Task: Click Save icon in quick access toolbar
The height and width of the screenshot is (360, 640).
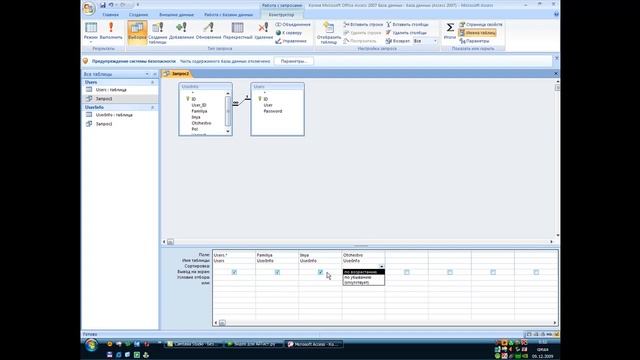Action: click(103, 5)
